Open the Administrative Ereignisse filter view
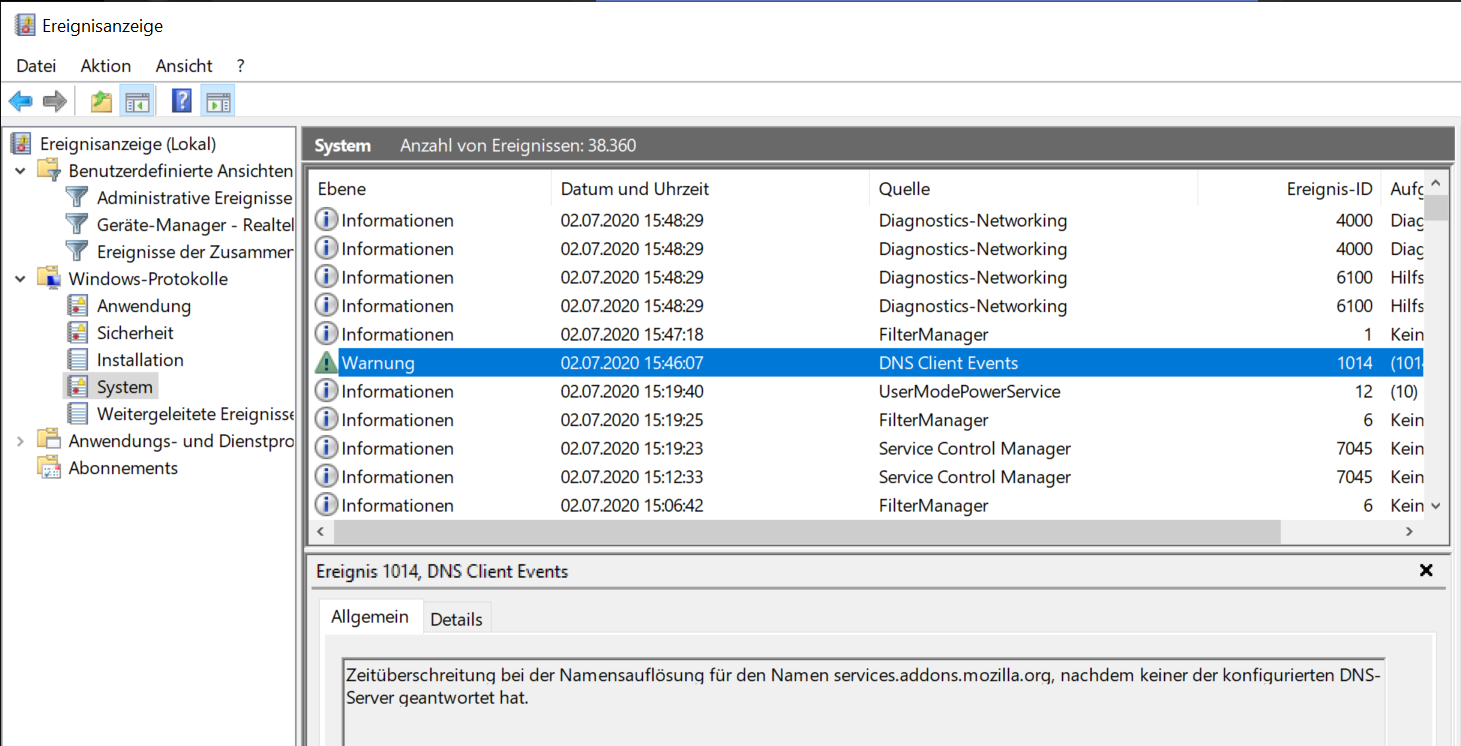Image resolution: width=1461 pixels, height=746 pixels. [194, 198]
